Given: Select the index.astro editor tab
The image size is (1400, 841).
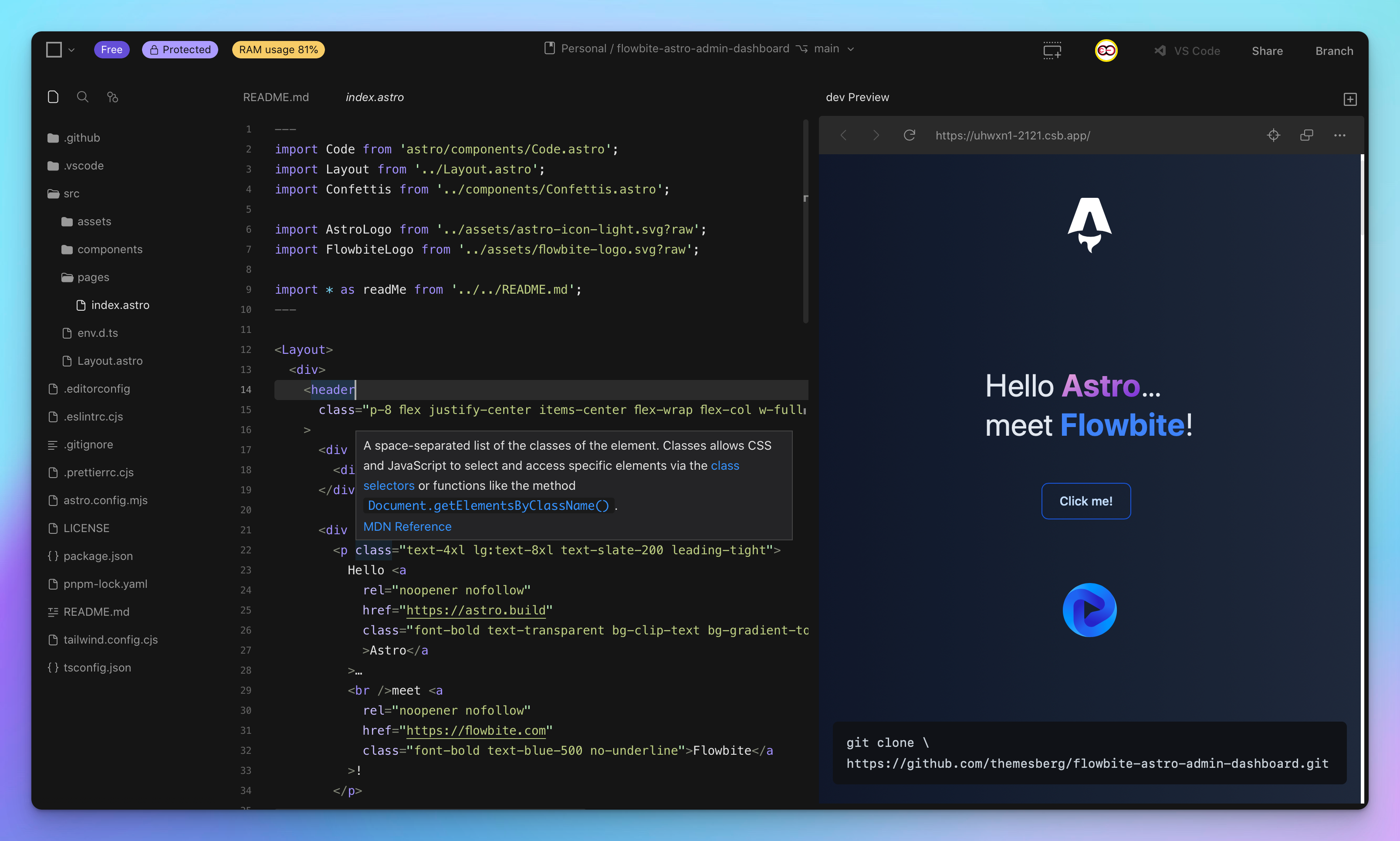Looking at the screenshot, I should coord(375,97).
